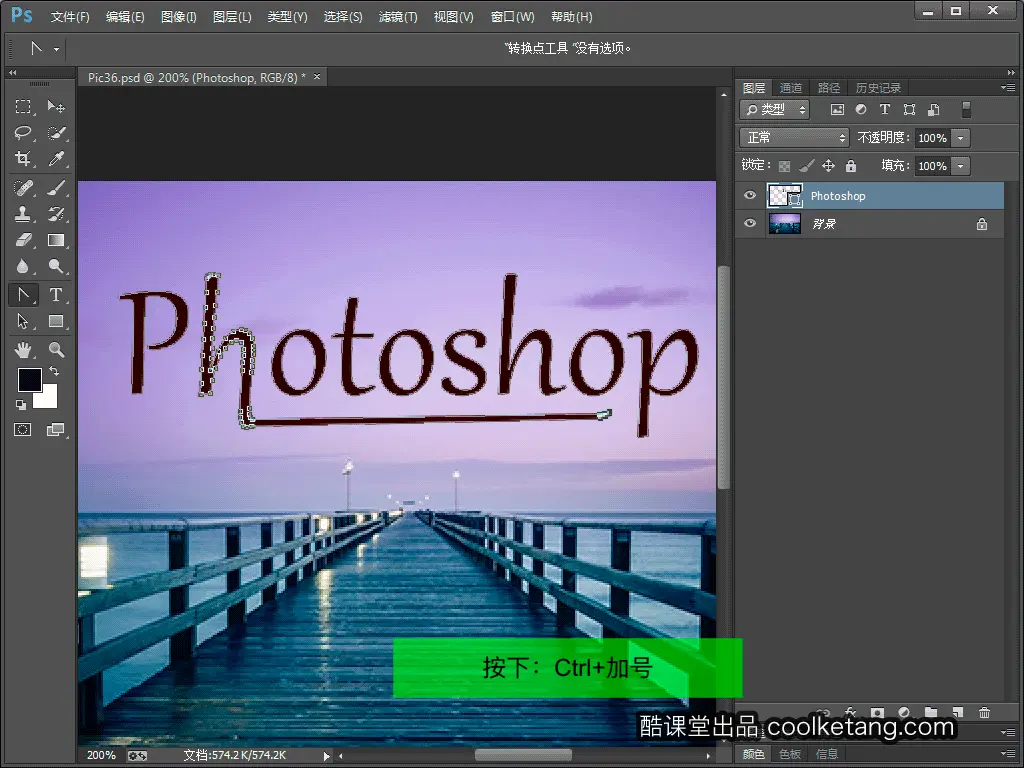Toggle pixel layer filter
This screenshot has height=768, width=1024.
837,110
